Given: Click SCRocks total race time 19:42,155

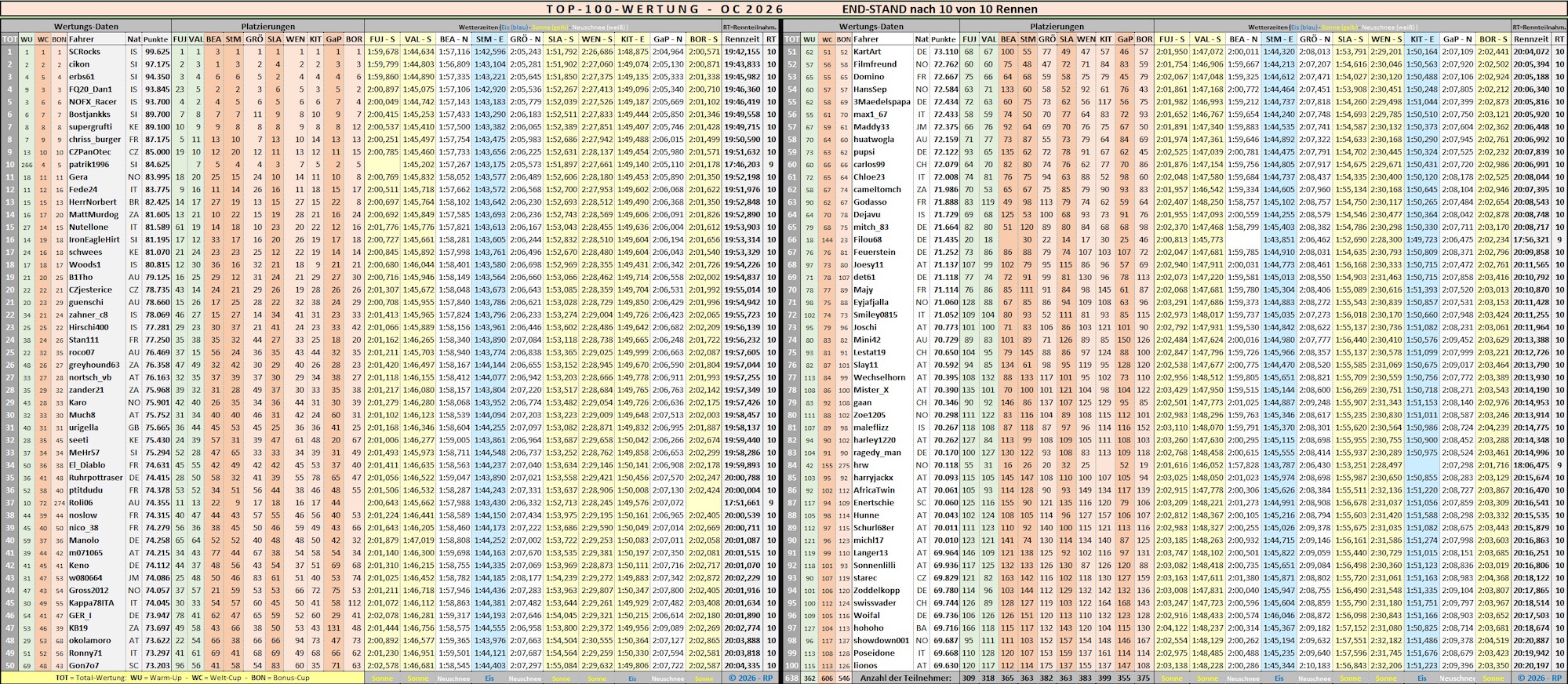Looking at the screenshot, I should [741, 52].
